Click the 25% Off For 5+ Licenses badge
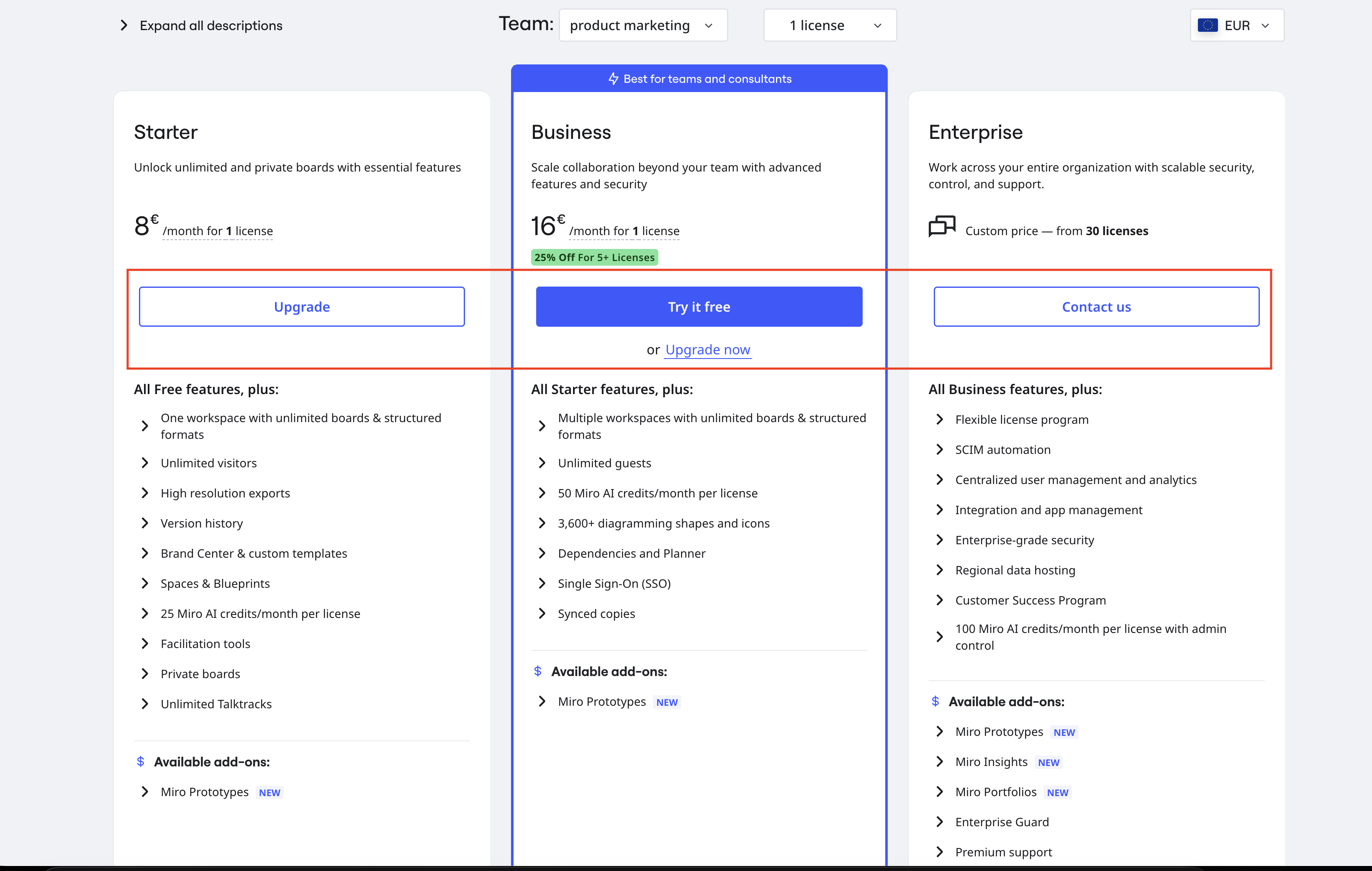This screenshot has width=1372, height=871. coord(594,257)
